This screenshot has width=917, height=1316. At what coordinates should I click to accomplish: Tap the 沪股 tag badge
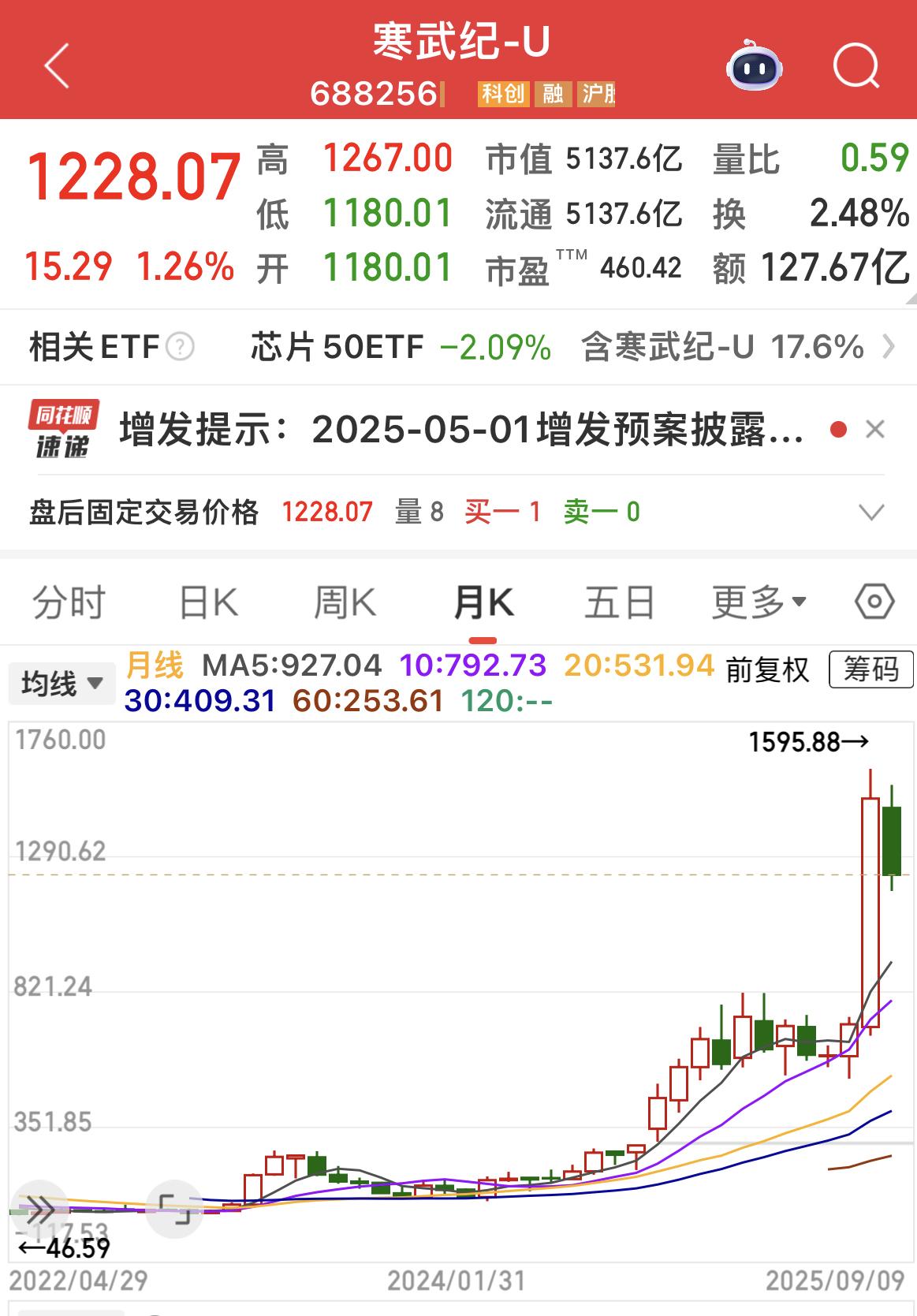click(597, 94)
